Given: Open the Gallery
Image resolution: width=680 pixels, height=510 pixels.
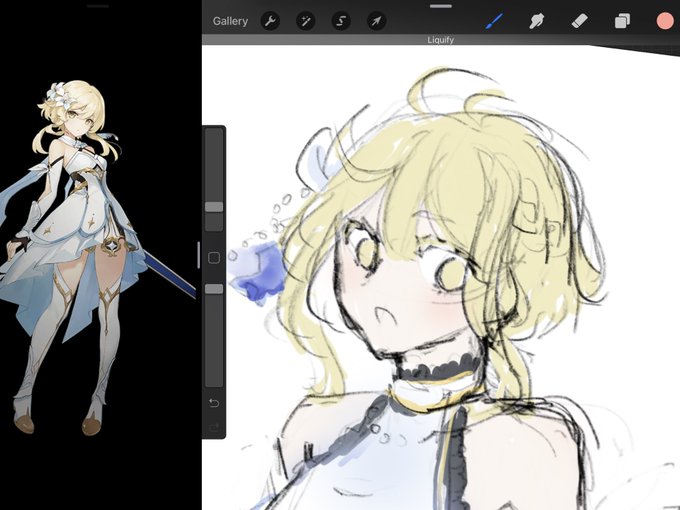Looking at the screenshot, I should tap(230, 21).
